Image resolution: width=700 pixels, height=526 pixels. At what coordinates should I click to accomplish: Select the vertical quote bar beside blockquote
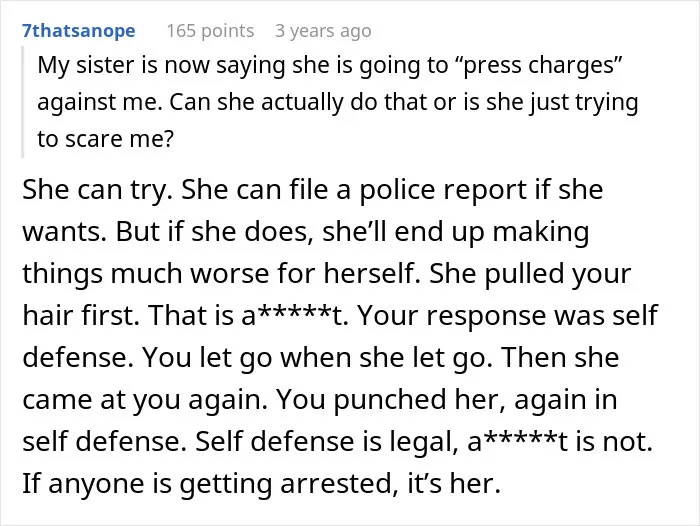pos(22,102)
